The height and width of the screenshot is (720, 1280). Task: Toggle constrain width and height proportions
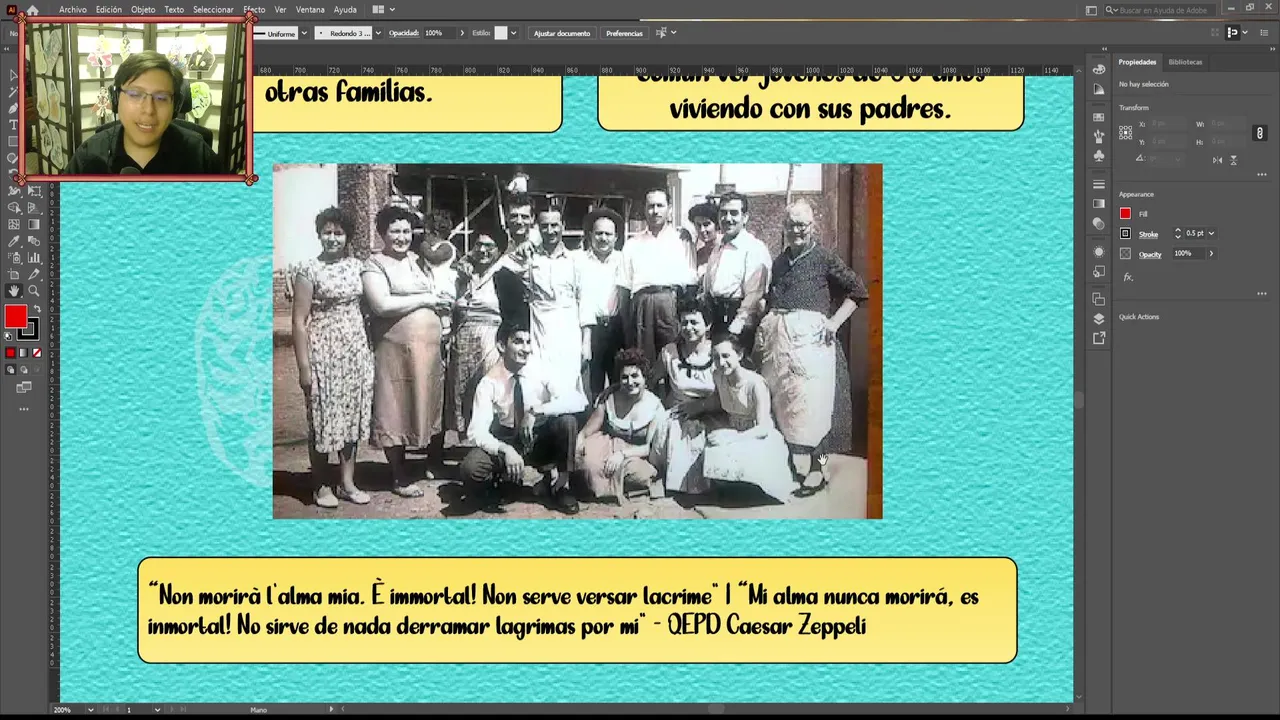pos(1260,133)
